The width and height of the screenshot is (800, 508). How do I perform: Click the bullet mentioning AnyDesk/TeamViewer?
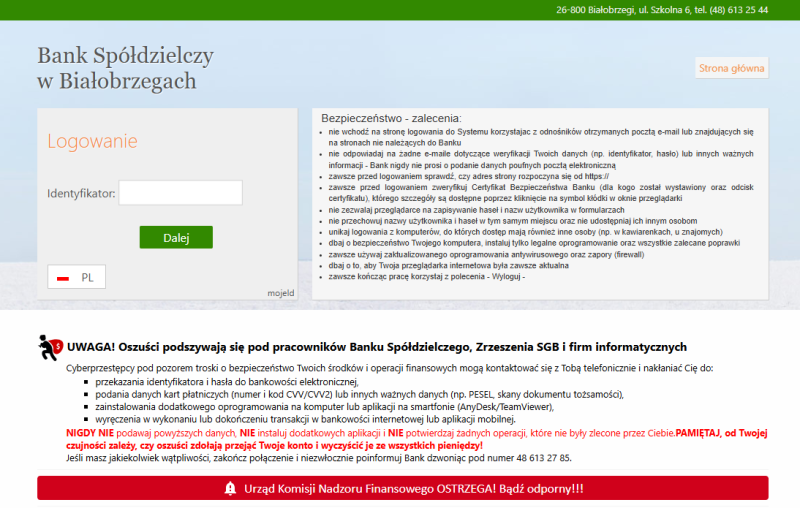click(324, 407)
